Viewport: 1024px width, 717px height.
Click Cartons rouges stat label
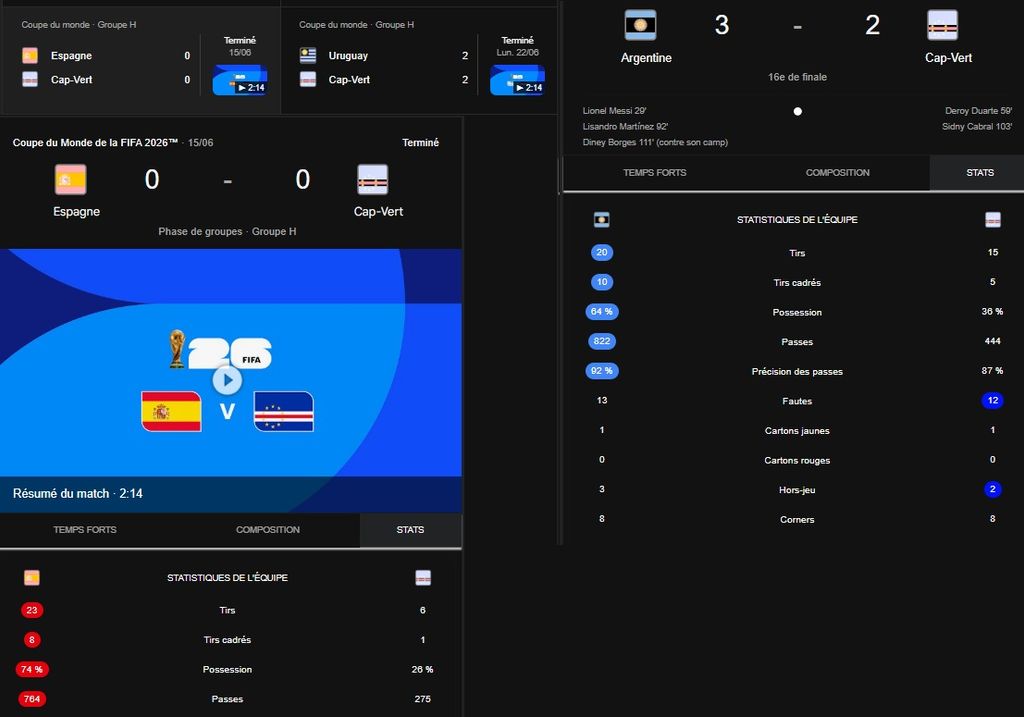[x=797, y=460]
